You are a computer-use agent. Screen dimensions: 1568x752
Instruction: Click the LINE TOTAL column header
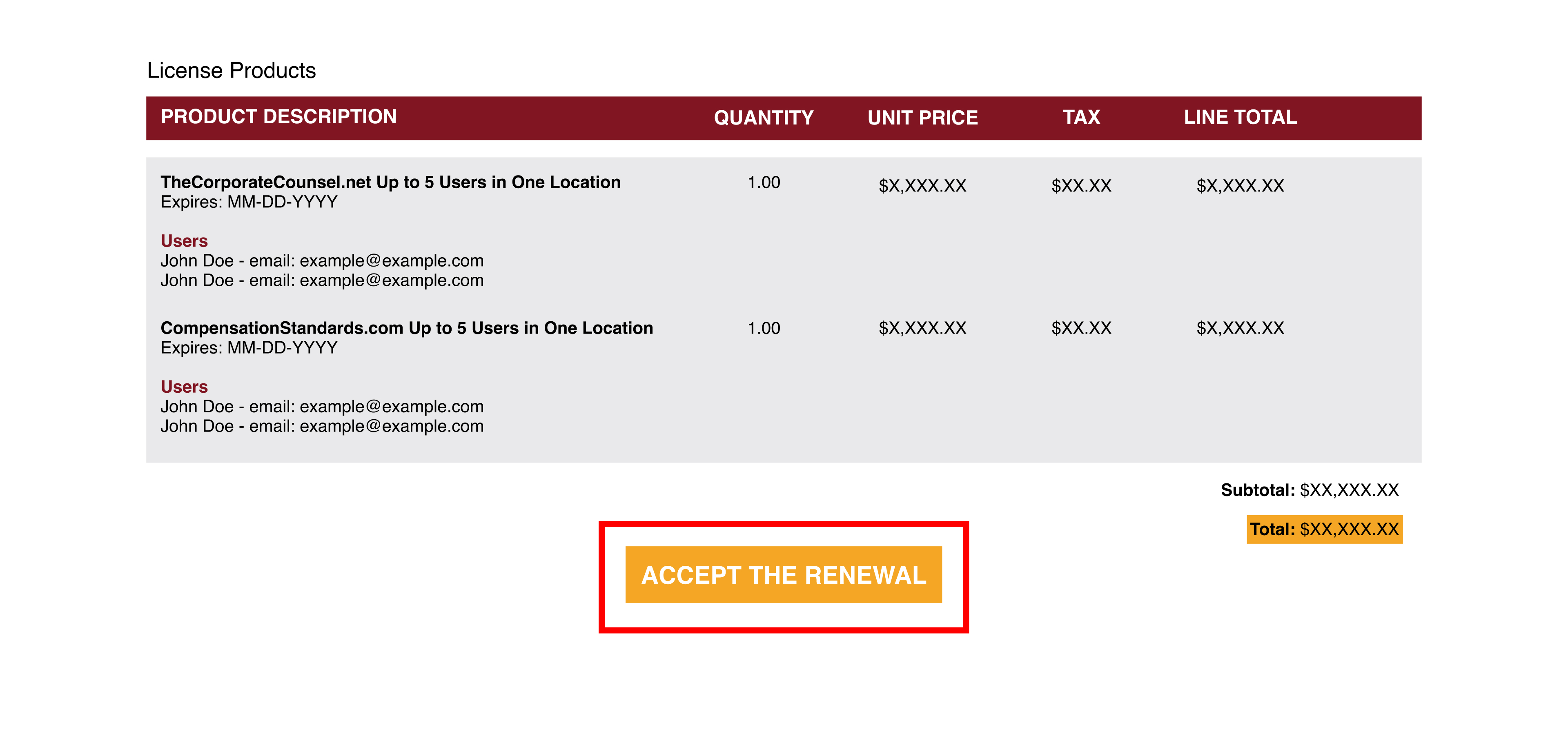(1240, 117)
